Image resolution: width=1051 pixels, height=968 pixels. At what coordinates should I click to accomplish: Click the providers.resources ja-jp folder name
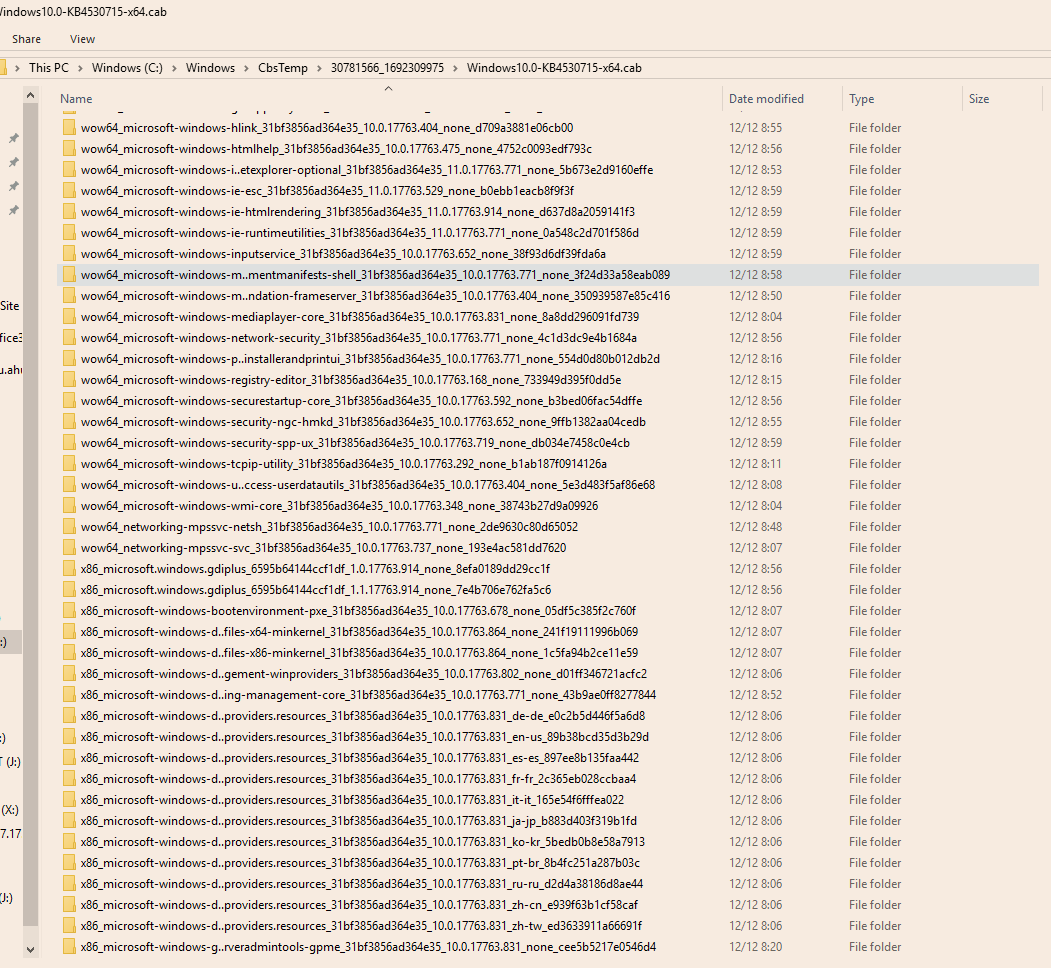tap(359, 821)
